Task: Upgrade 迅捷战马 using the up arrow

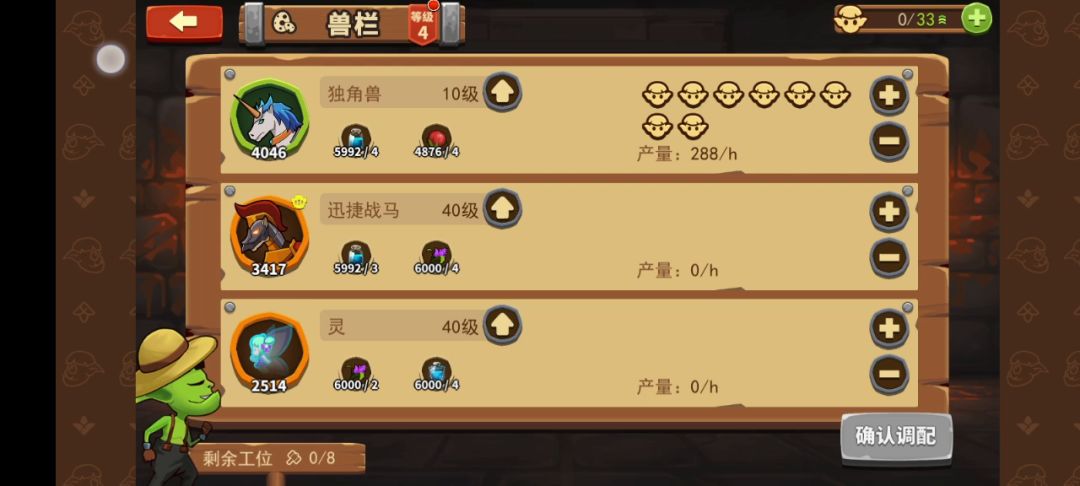Action: pos(502,209)
